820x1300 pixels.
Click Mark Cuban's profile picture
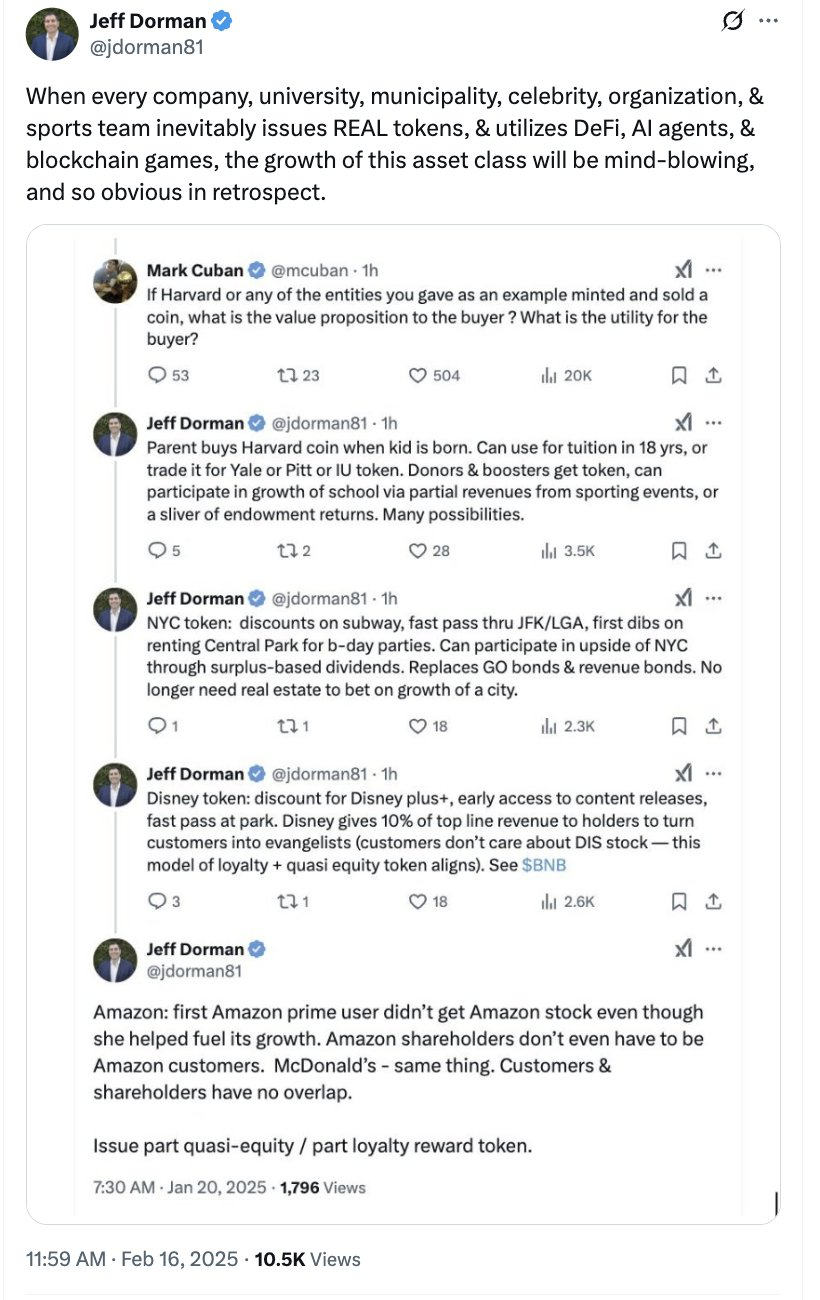tap(115, 281)
